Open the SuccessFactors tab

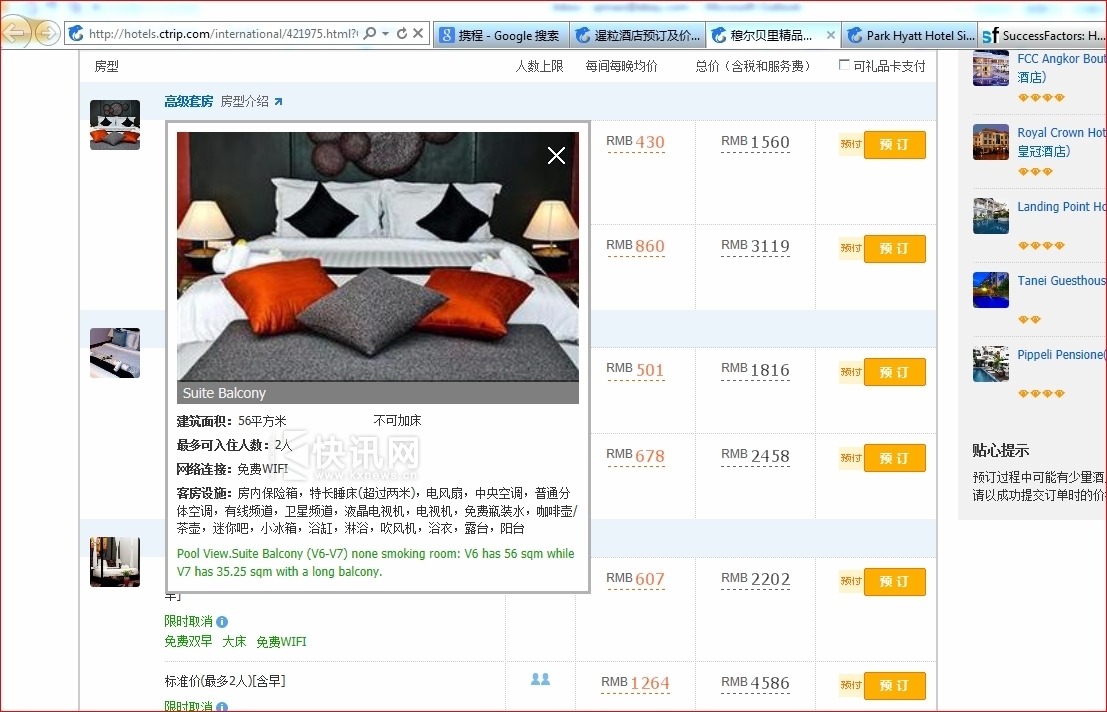(x=1043, y=35)
